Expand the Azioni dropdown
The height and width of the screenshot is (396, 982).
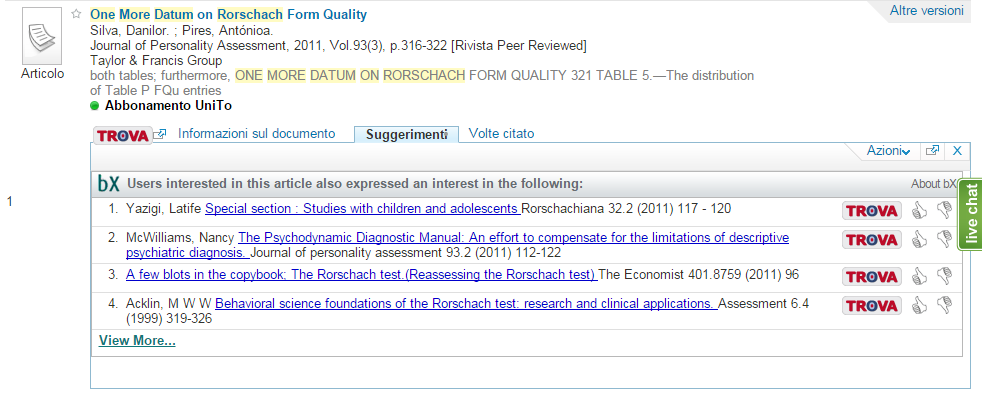click(888, 151)
